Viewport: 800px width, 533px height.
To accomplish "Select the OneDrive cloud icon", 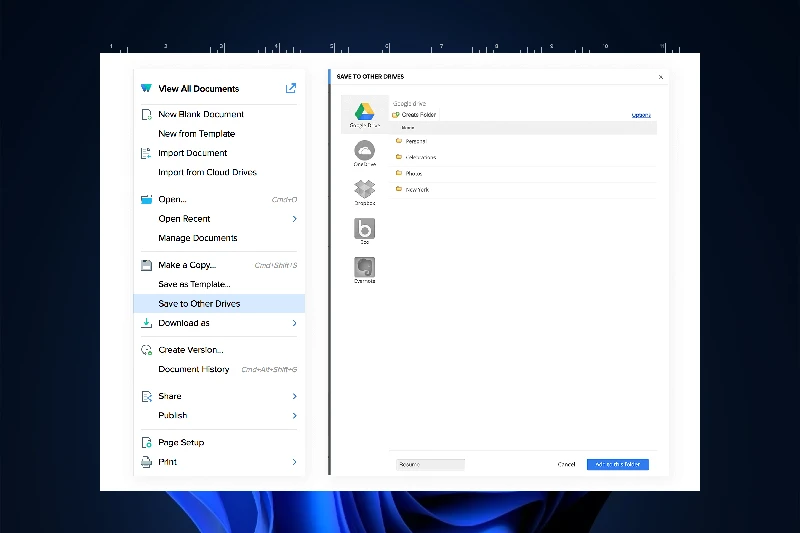I will 364,150.
